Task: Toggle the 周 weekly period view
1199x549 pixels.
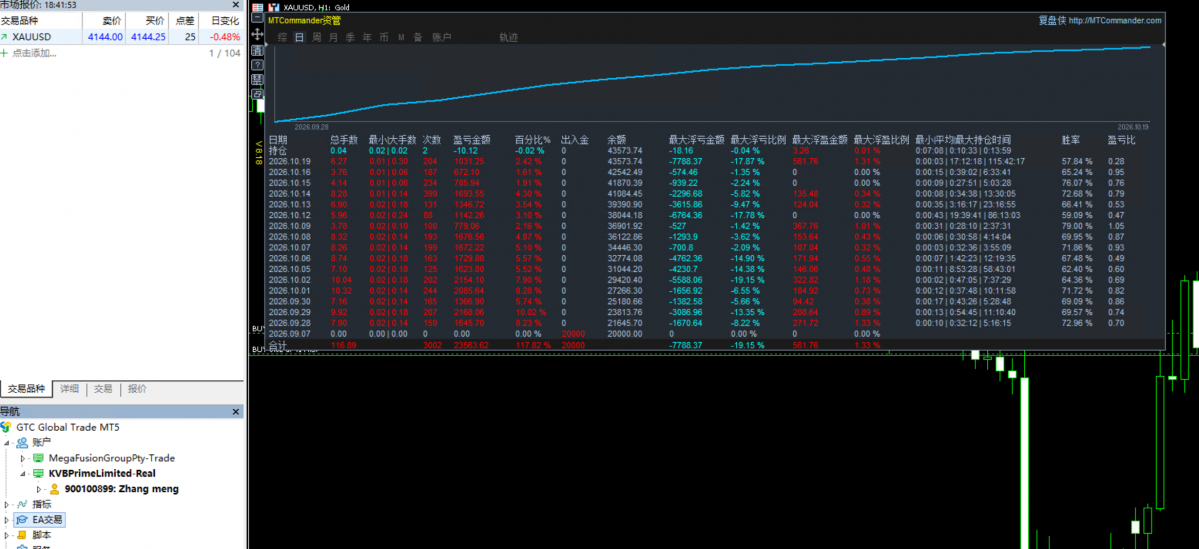Action: coord(317,37)
